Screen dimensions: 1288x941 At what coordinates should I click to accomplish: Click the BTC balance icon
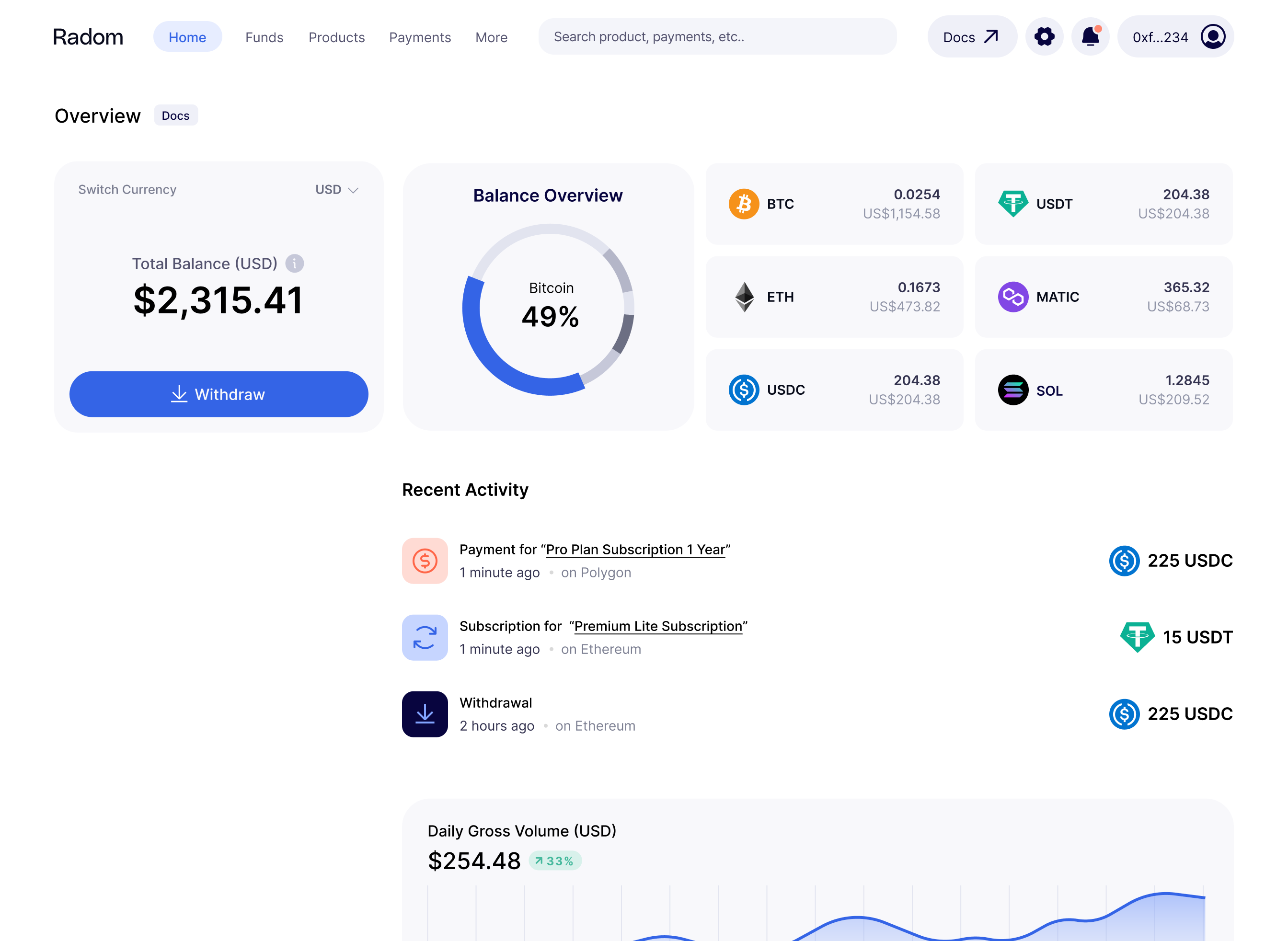(x=744, y=203)
